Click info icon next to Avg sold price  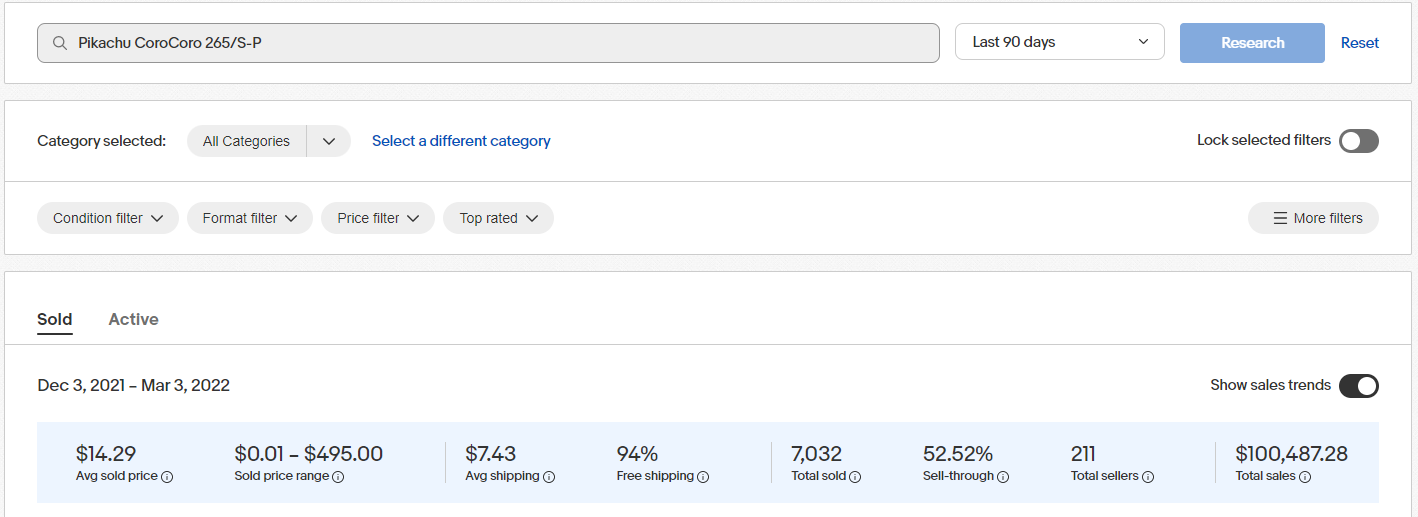tap(167, 477)
